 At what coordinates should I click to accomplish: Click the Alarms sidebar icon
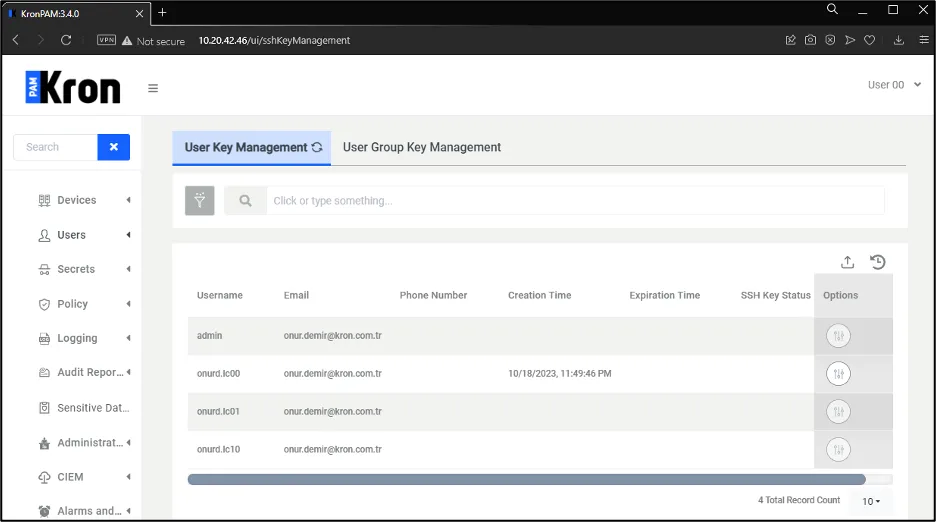(44, 511)
